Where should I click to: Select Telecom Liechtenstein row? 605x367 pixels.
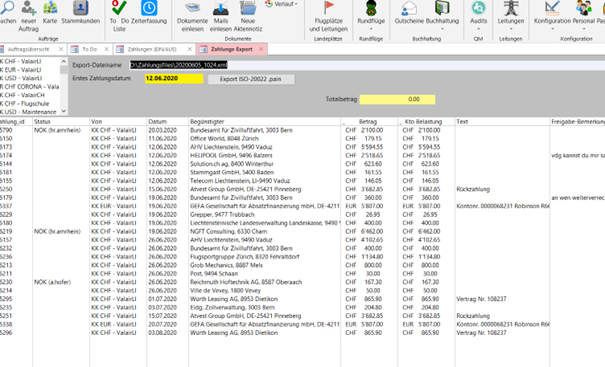[302, 181]
